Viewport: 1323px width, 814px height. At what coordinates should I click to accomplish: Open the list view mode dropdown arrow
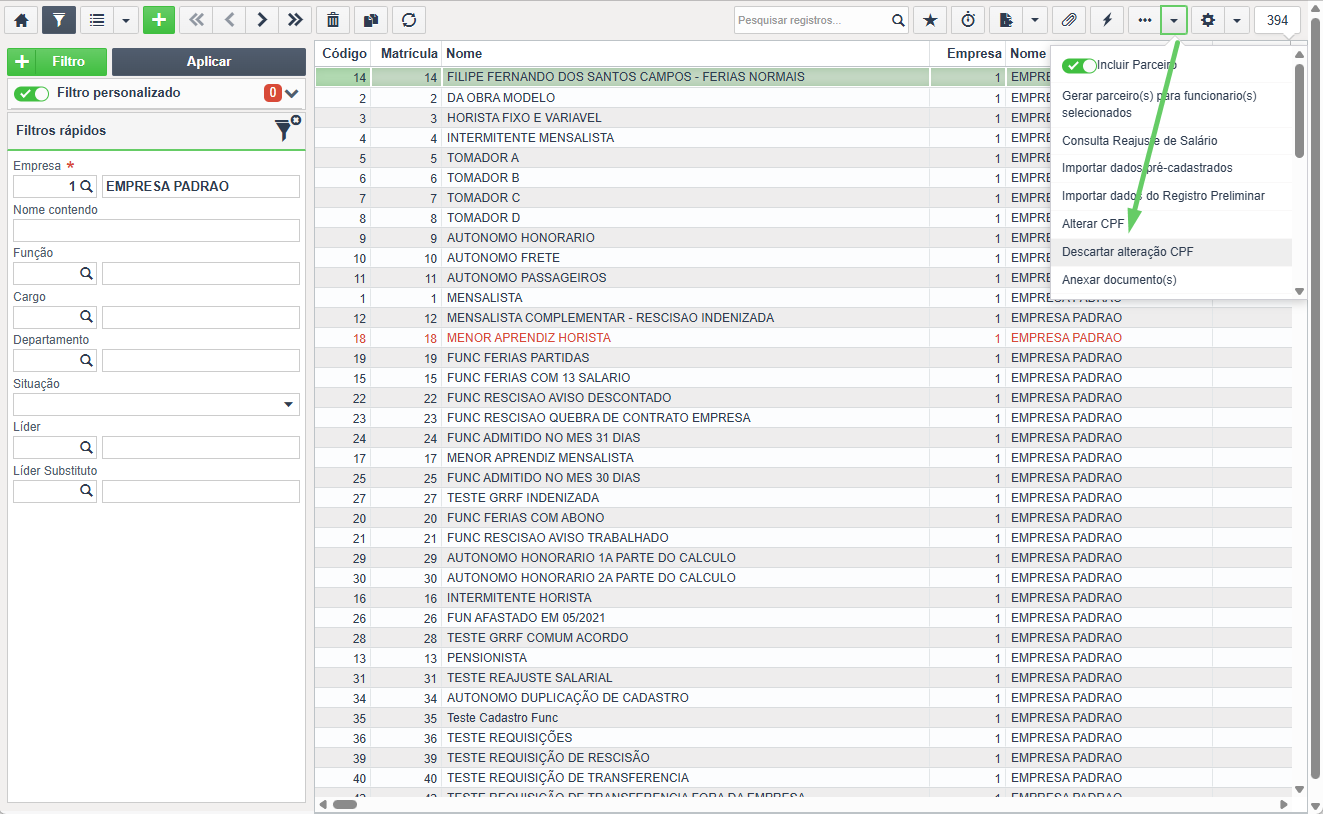coord(126,20)
